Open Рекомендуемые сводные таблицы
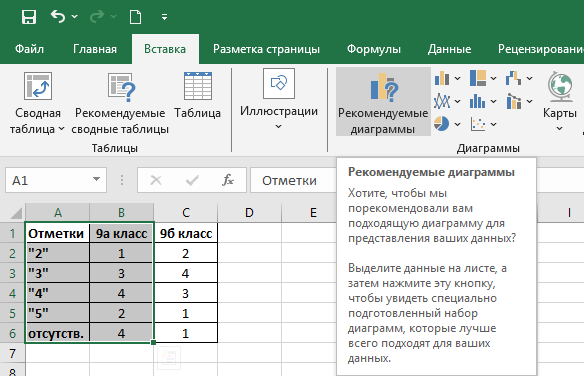The height and width of the screenshot is (376, 584). pos(120,103)
